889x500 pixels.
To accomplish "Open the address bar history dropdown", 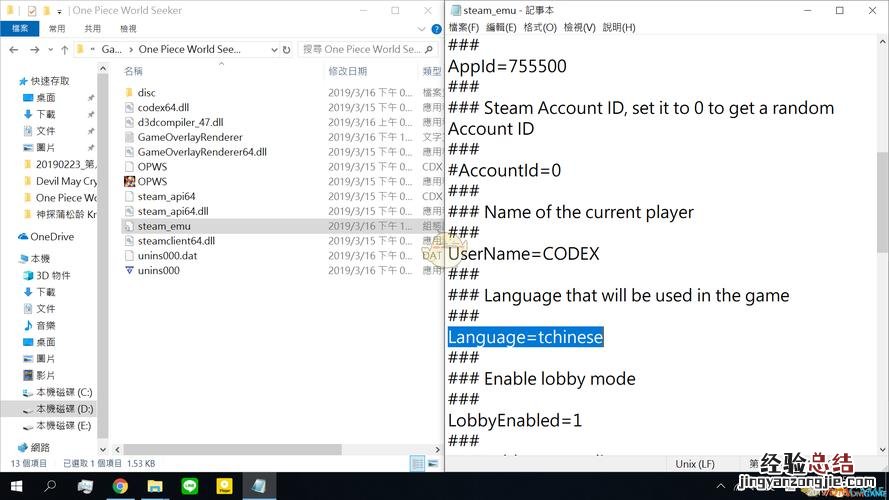I will (273, 49).
